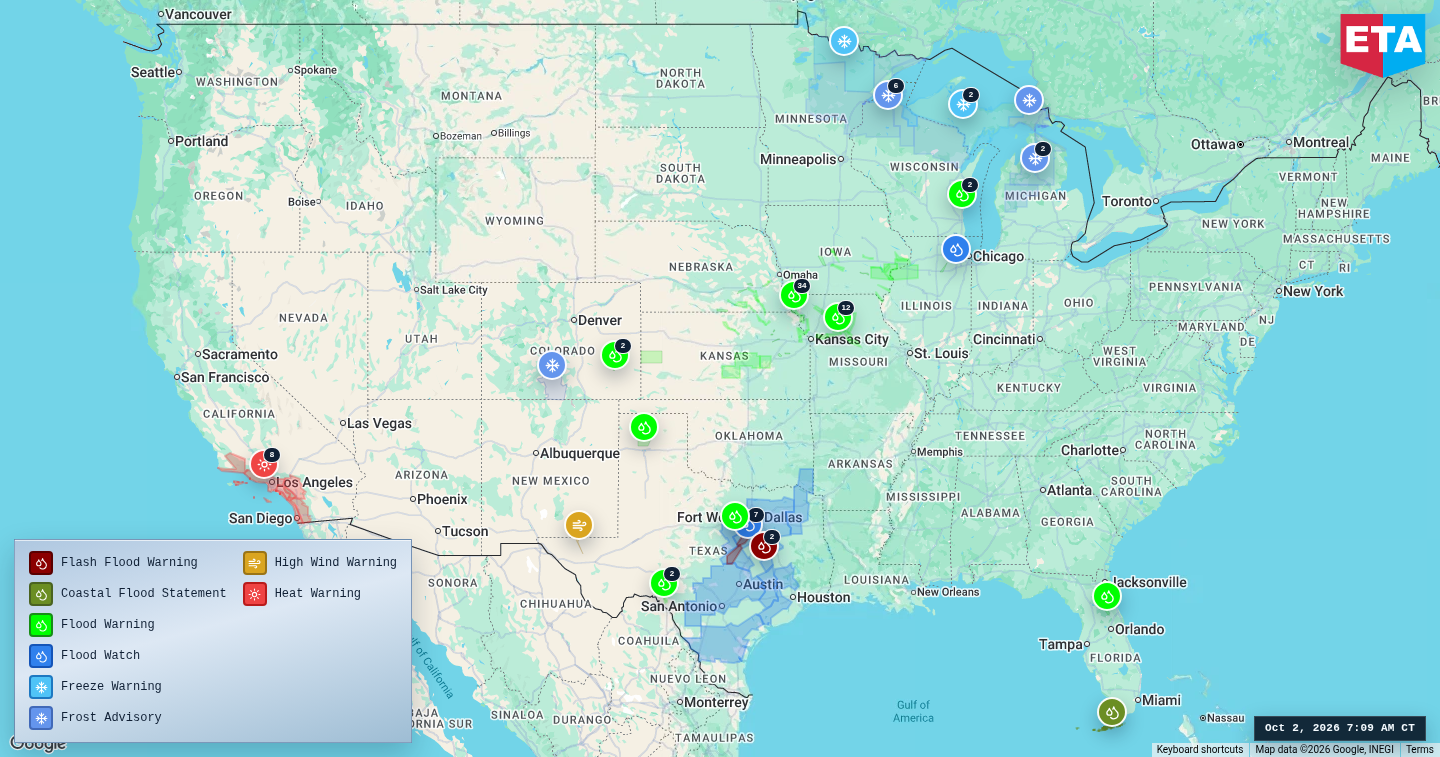The width and height of the screenshot is (1440, 757).
Task: Click the Flash Flood Warning legend icon
Action: pos(41,563)
